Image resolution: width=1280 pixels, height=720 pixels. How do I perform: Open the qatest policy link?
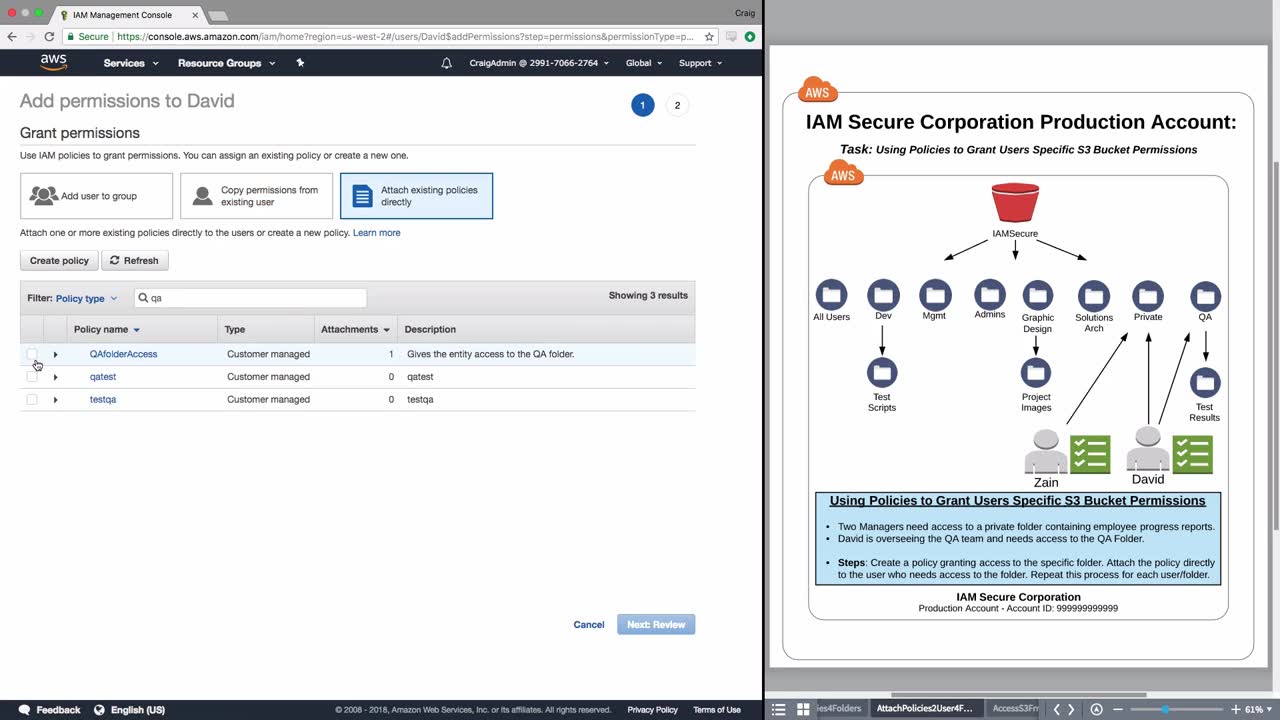pos(103,377)
